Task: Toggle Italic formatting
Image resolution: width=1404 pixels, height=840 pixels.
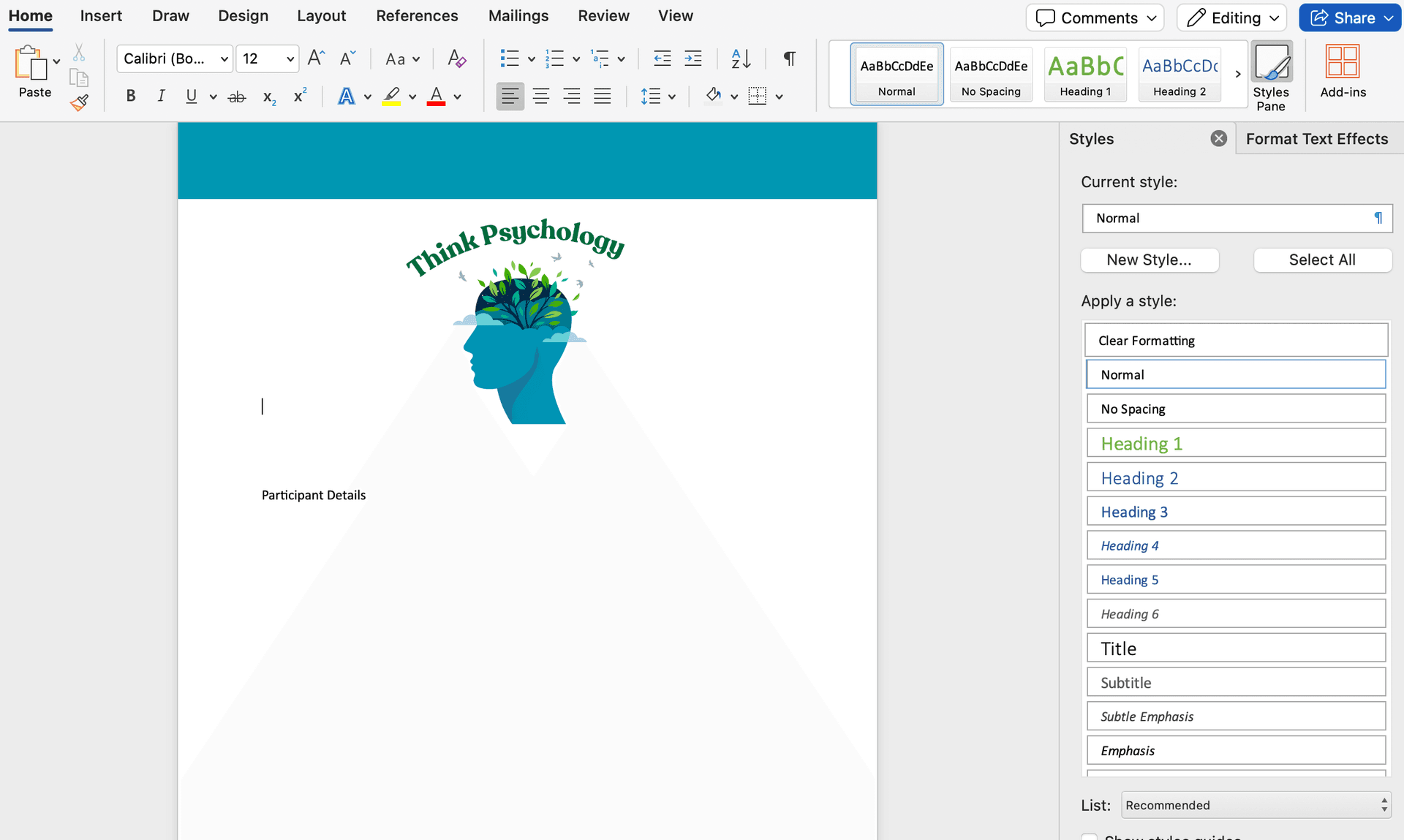Action: [161, 97]
